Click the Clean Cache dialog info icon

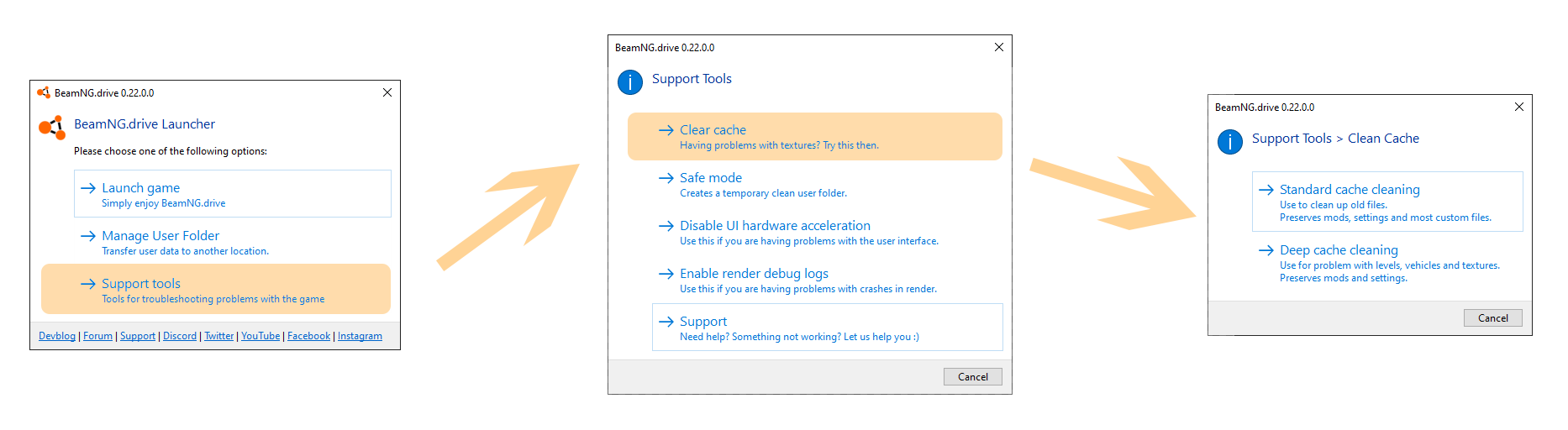coord(1230,142)
